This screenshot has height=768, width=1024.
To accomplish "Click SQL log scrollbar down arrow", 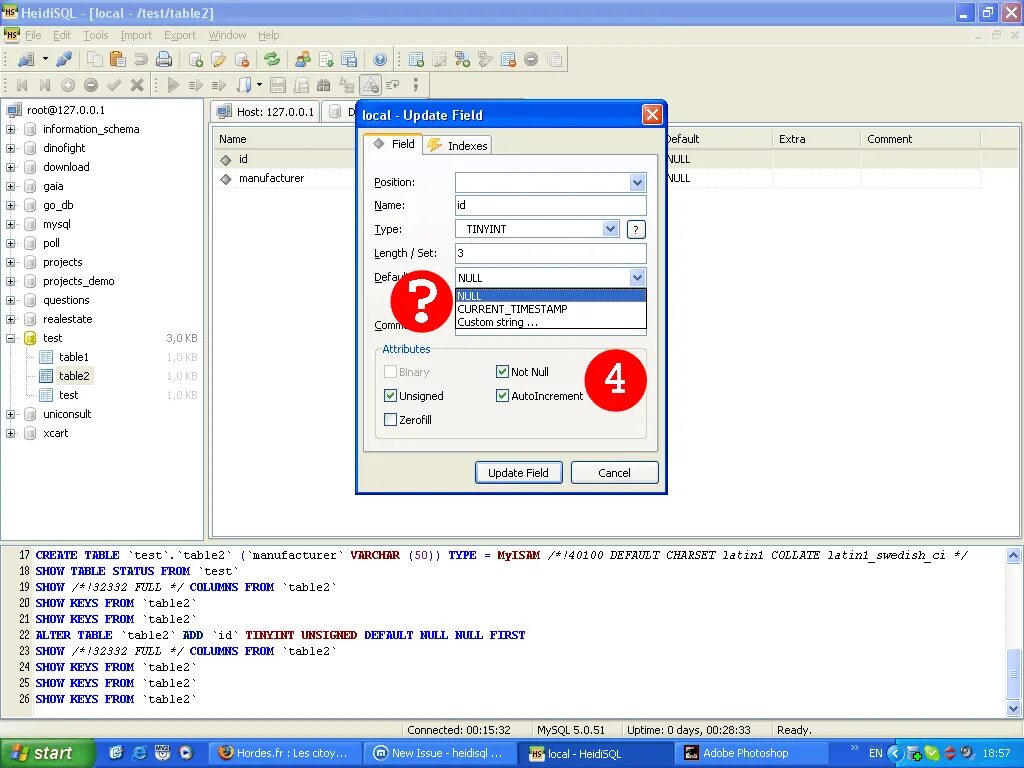I will click(x=1014, y=709).
